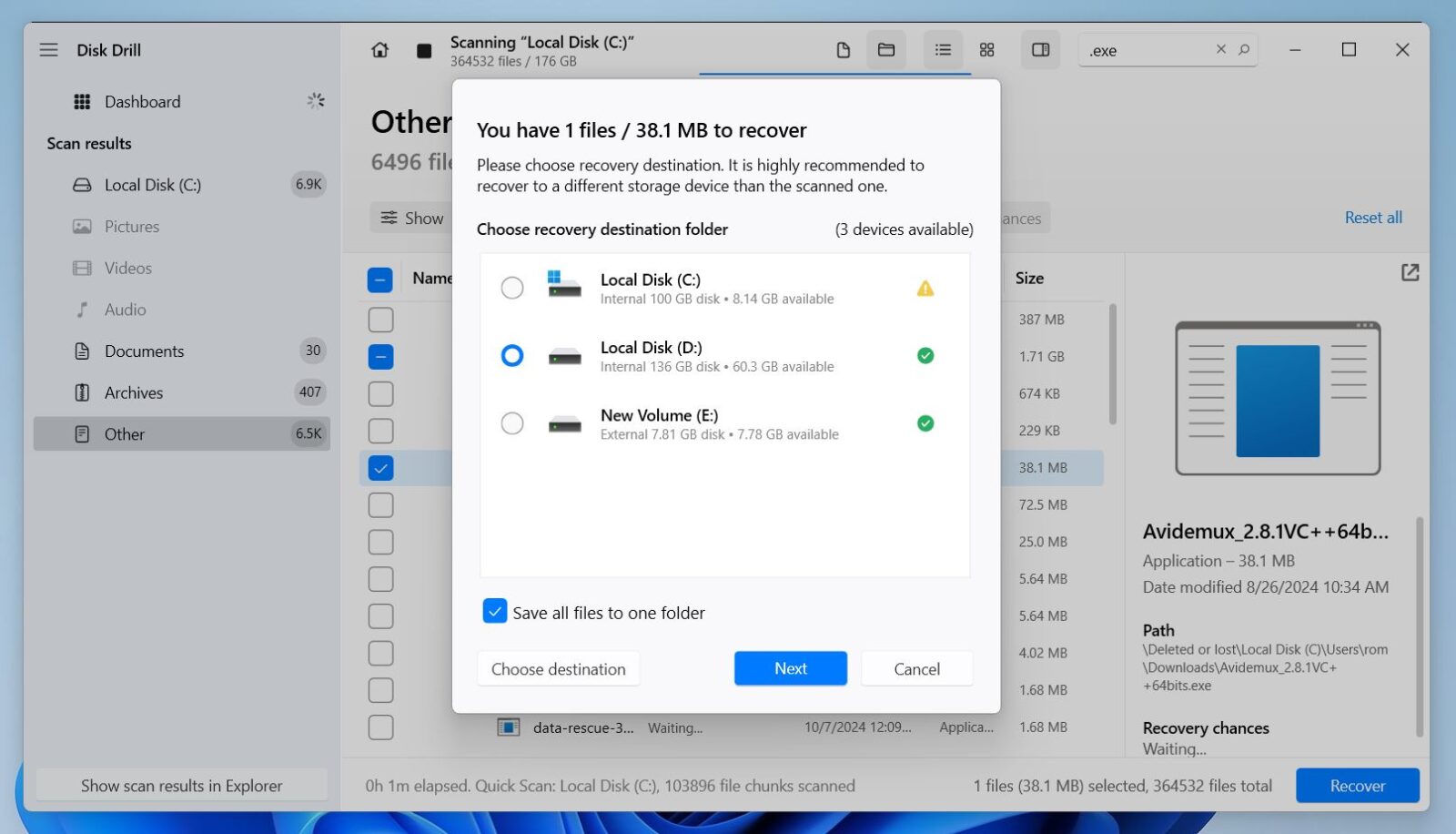Select the list view icon

(x=943, y=50)
